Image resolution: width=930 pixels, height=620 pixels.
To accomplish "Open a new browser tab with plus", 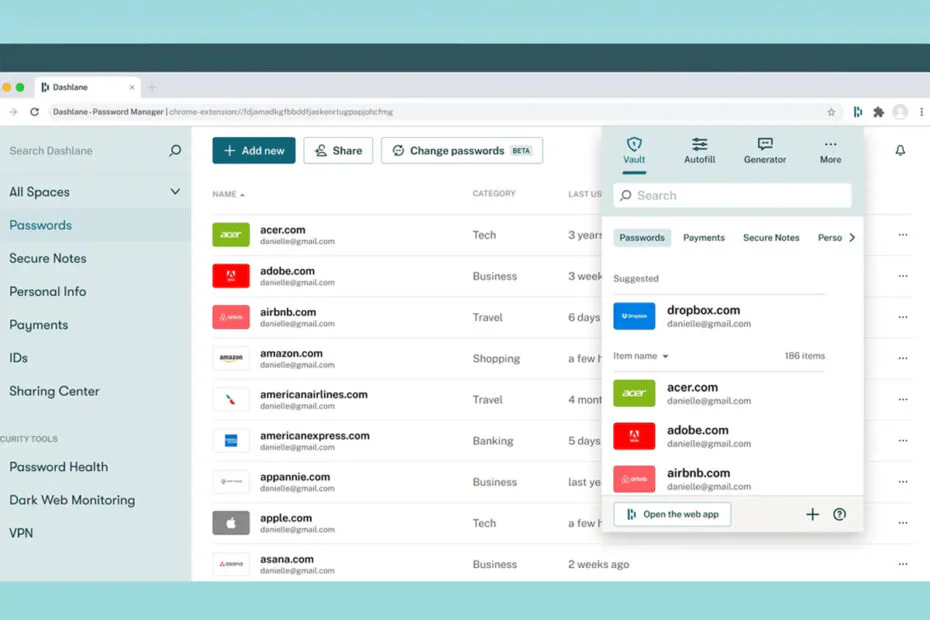I will 152,87.
